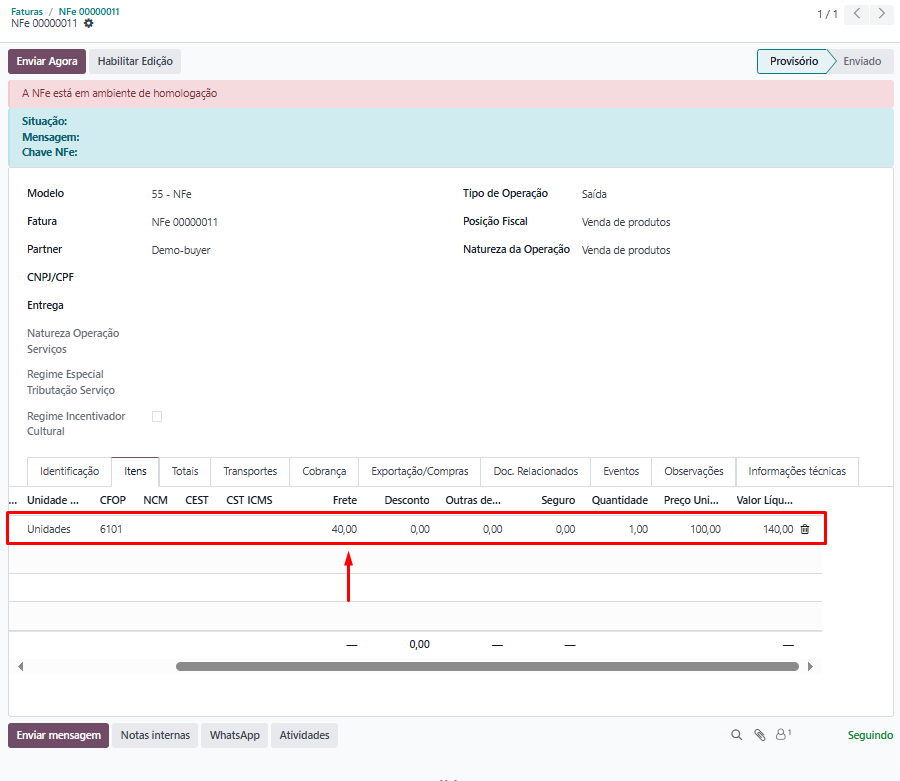Sort by the Seguro column header
900x781 pixels.
pos(558,500)
